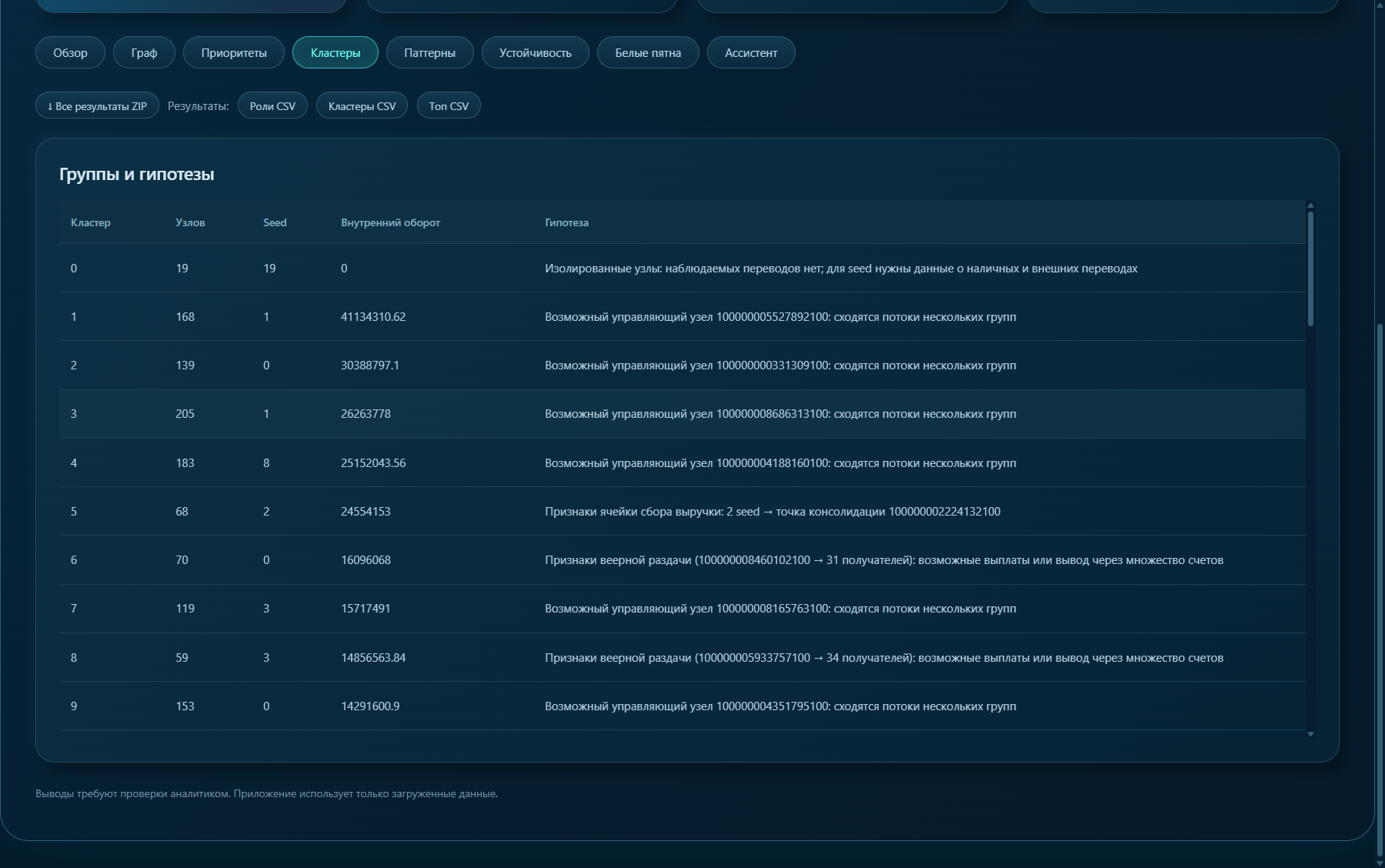
Task: Open the Приоритеты tab
Action: pyautogui.click(x=234, y=52)
